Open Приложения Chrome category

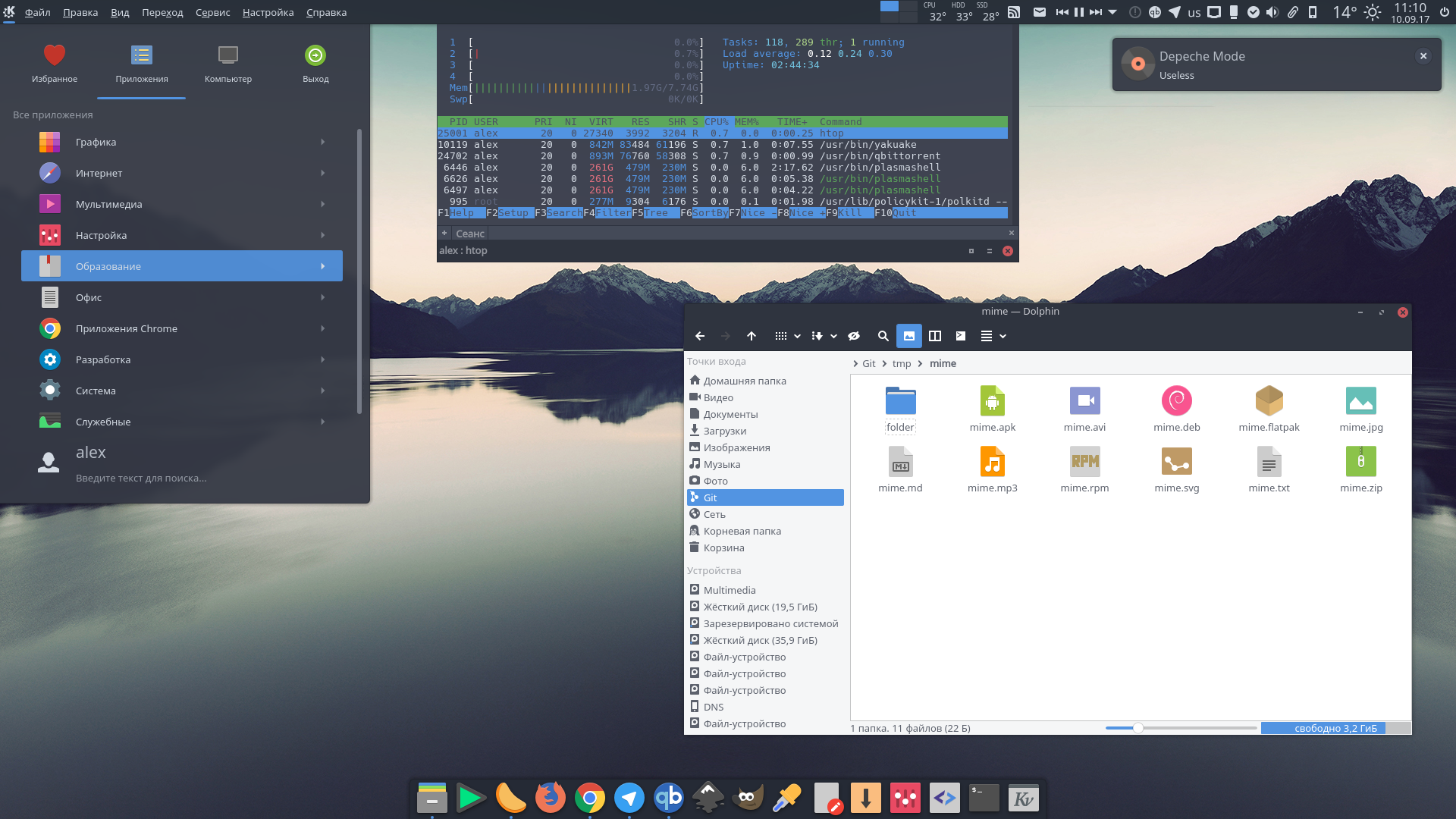[182, 328]
